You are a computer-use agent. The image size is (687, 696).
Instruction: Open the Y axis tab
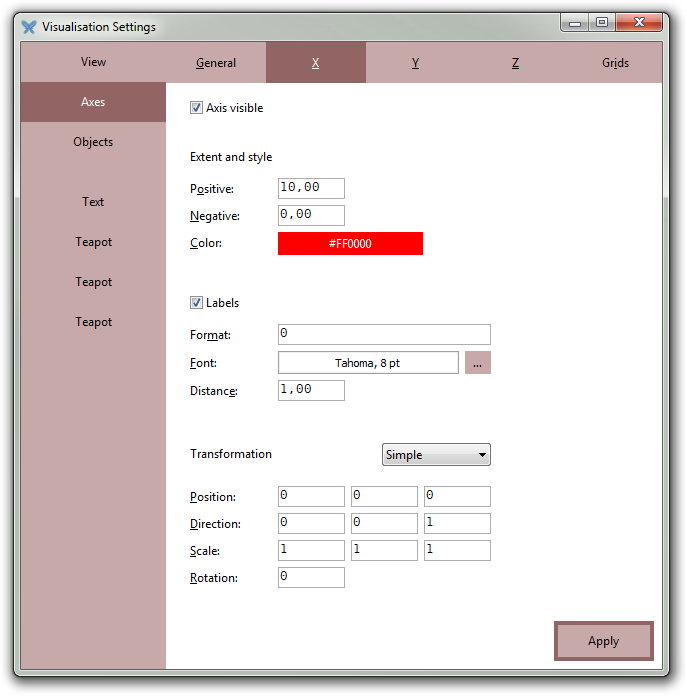pos(415,63)
